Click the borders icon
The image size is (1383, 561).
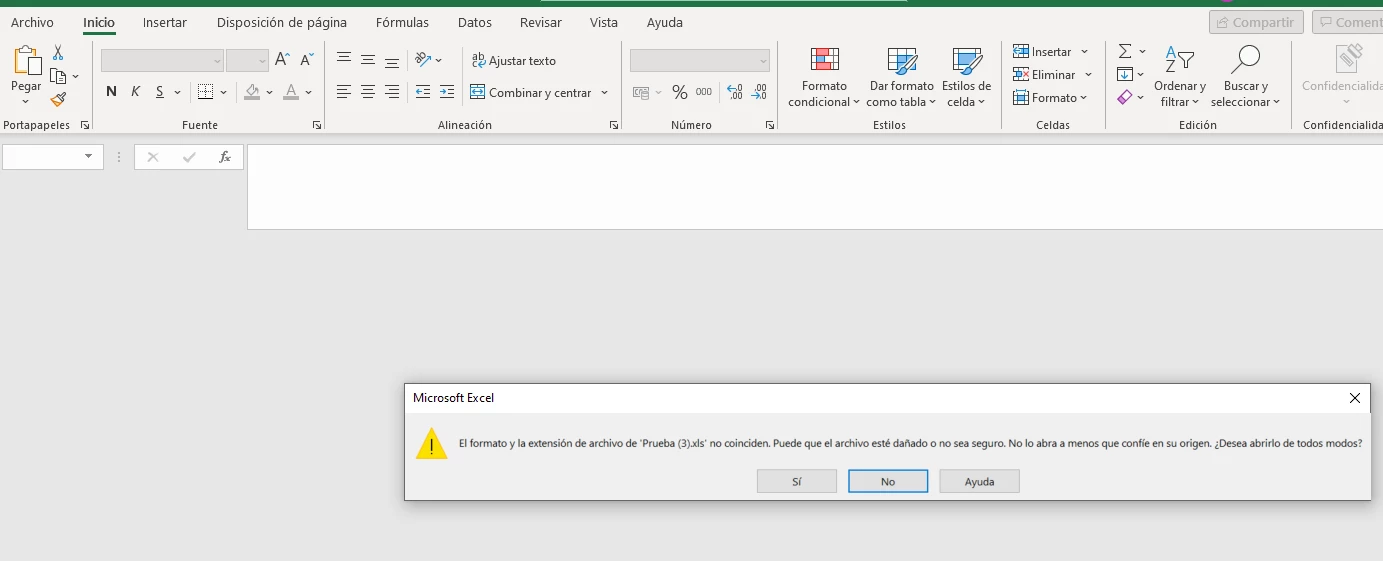coord(205,92)
